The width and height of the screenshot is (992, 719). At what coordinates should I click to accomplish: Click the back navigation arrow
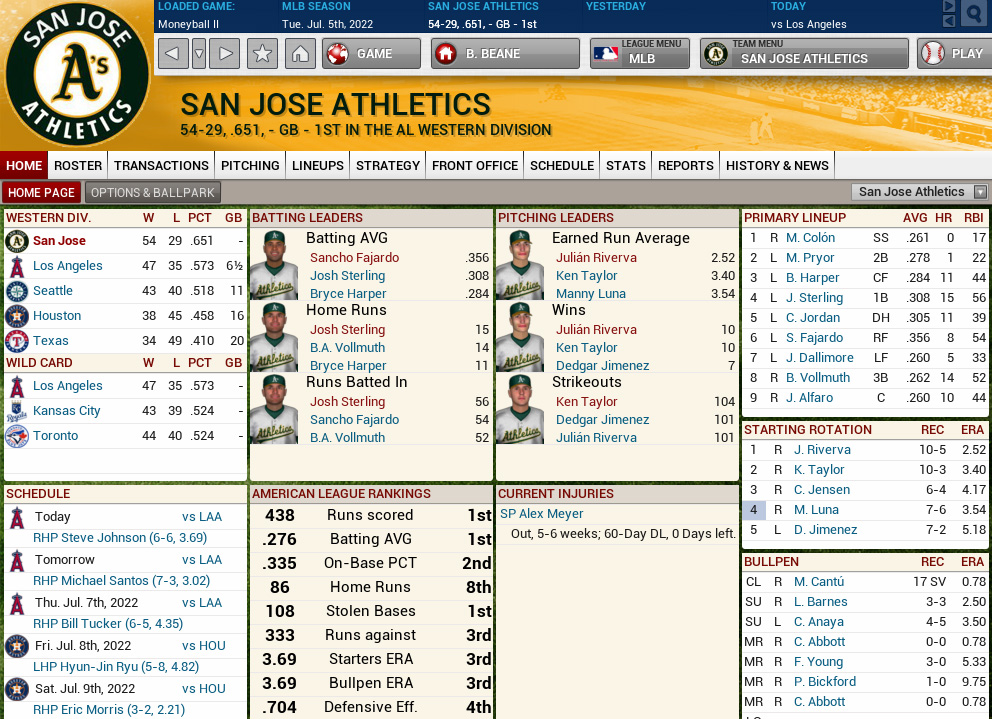(x=173, y=54)
